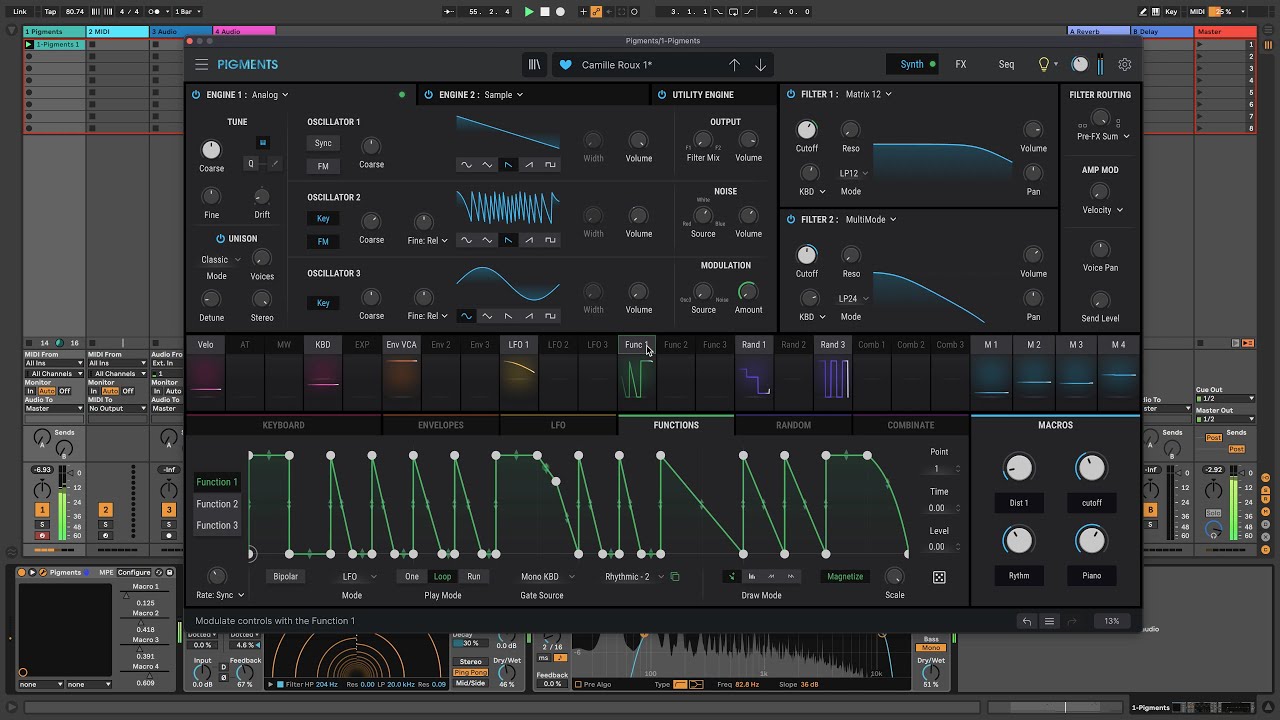Start playback in Ableton transport
Screen dimensions: 1280x720
(x=529, y=12)
